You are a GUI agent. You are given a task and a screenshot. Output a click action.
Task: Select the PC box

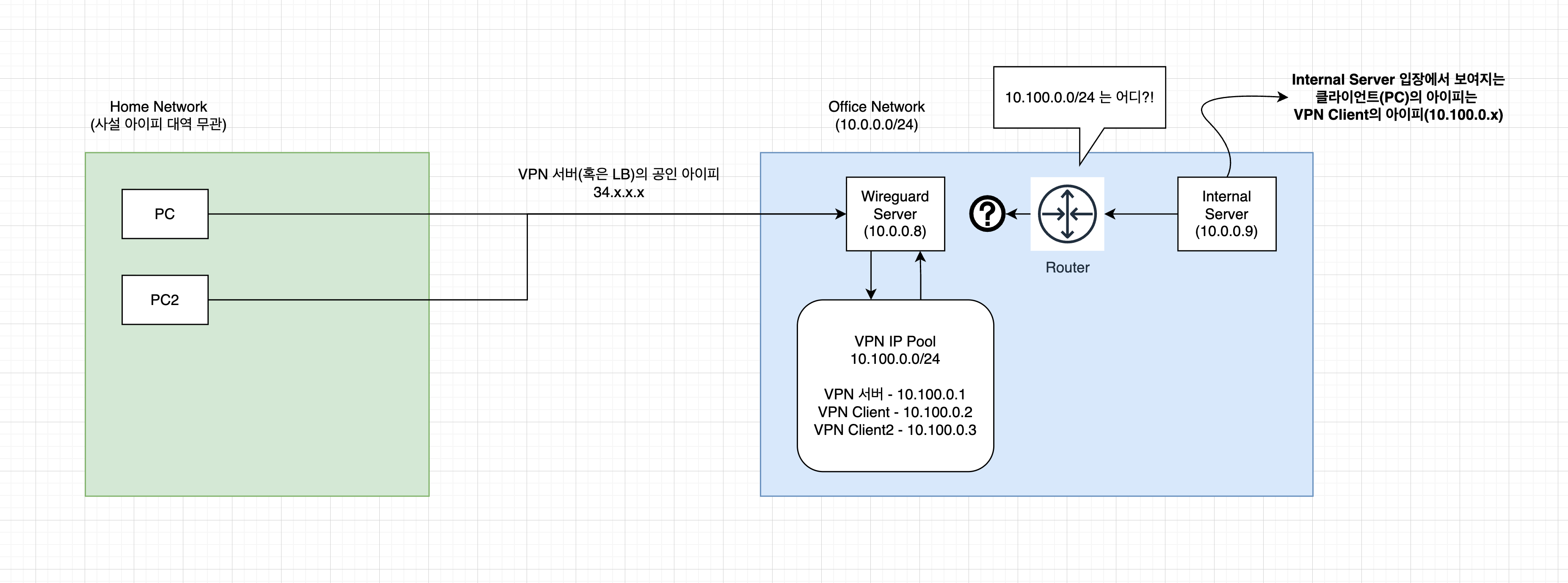[x=165, y=214]
